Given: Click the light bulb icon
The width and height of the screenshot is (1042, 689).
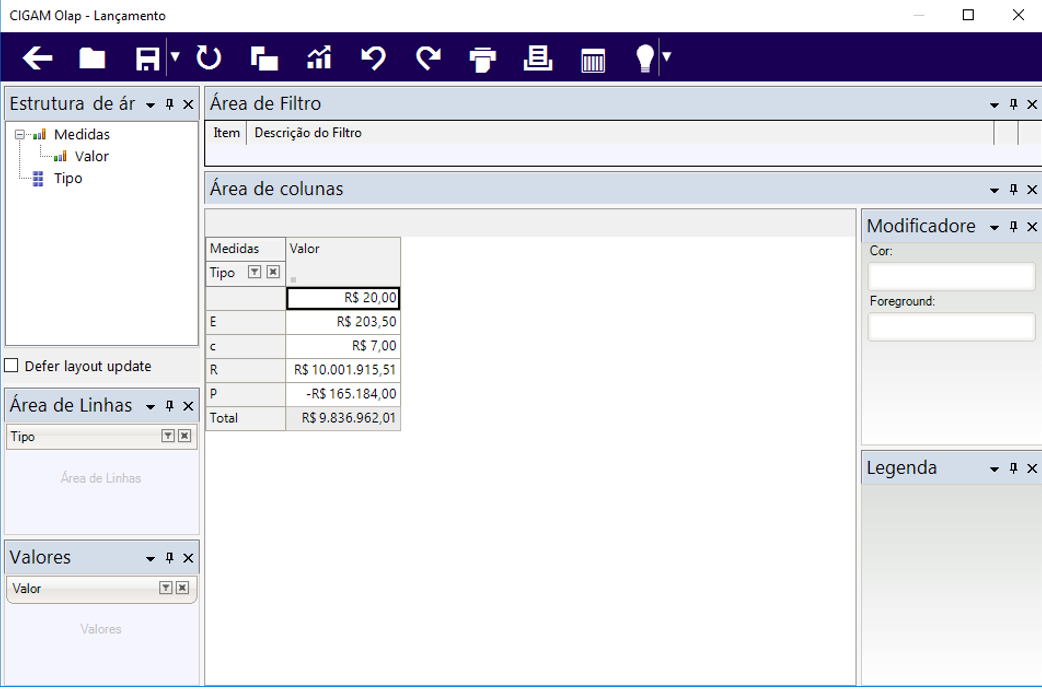Looking at the screenshot, I should click(x=645, y=58).
